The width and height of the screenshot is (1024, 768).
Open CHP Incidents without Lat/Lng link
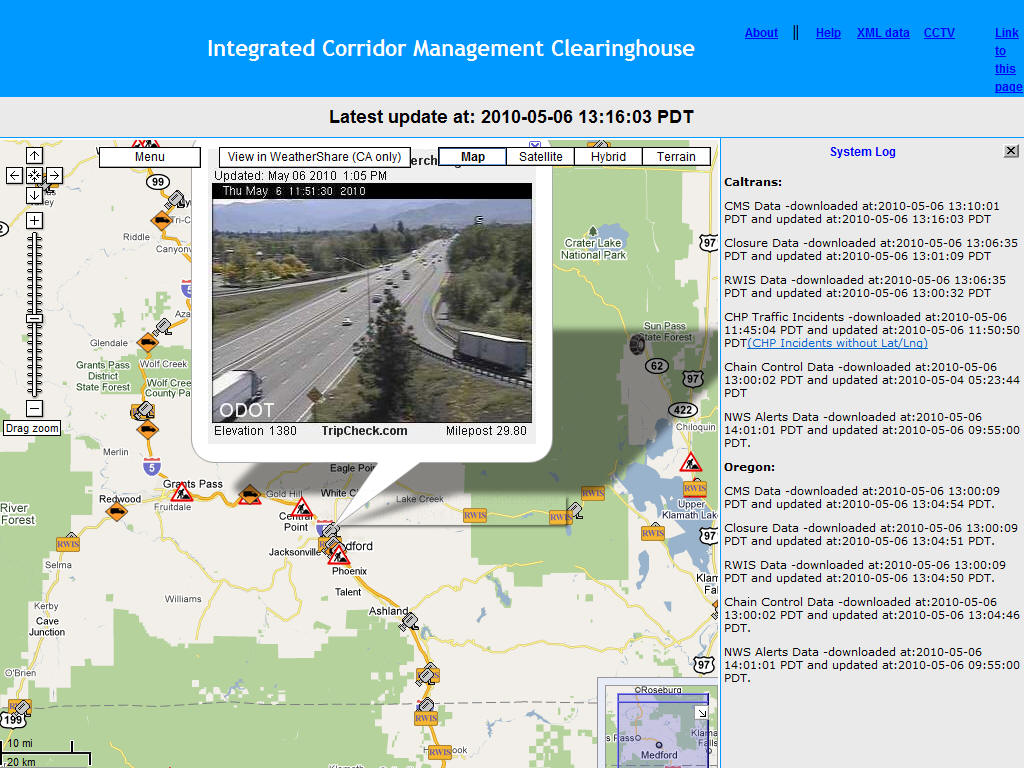837,343
